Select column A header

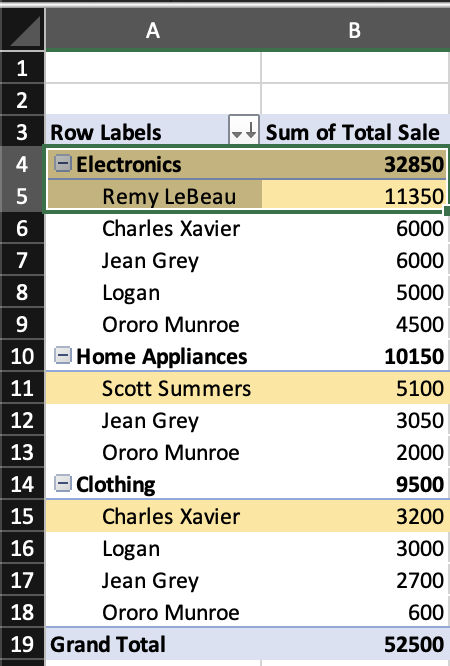(x=153, y=30)
